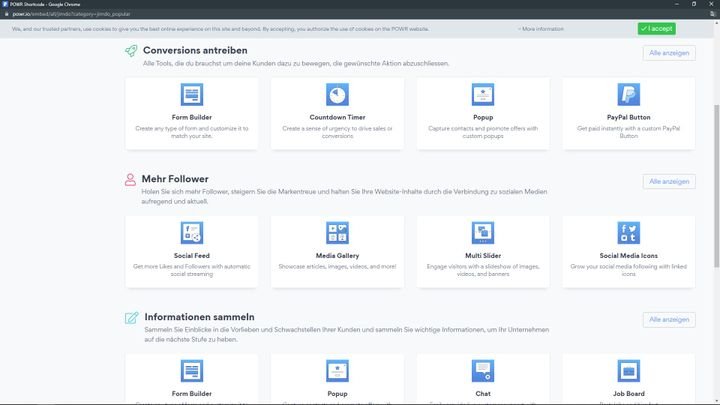Click the Social Feed title text
The height and width of the screenshot is (405, 720).
coord(191,256)
